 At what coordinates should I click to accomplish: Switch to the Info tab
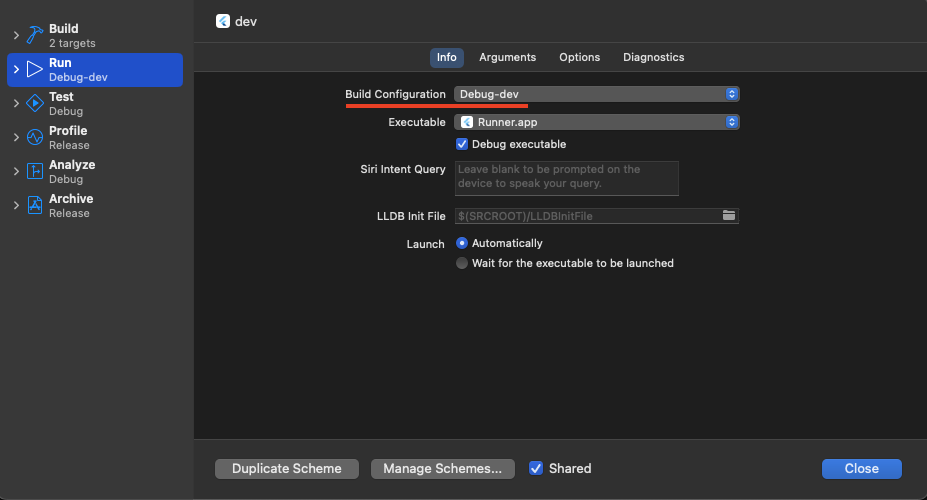446,57
